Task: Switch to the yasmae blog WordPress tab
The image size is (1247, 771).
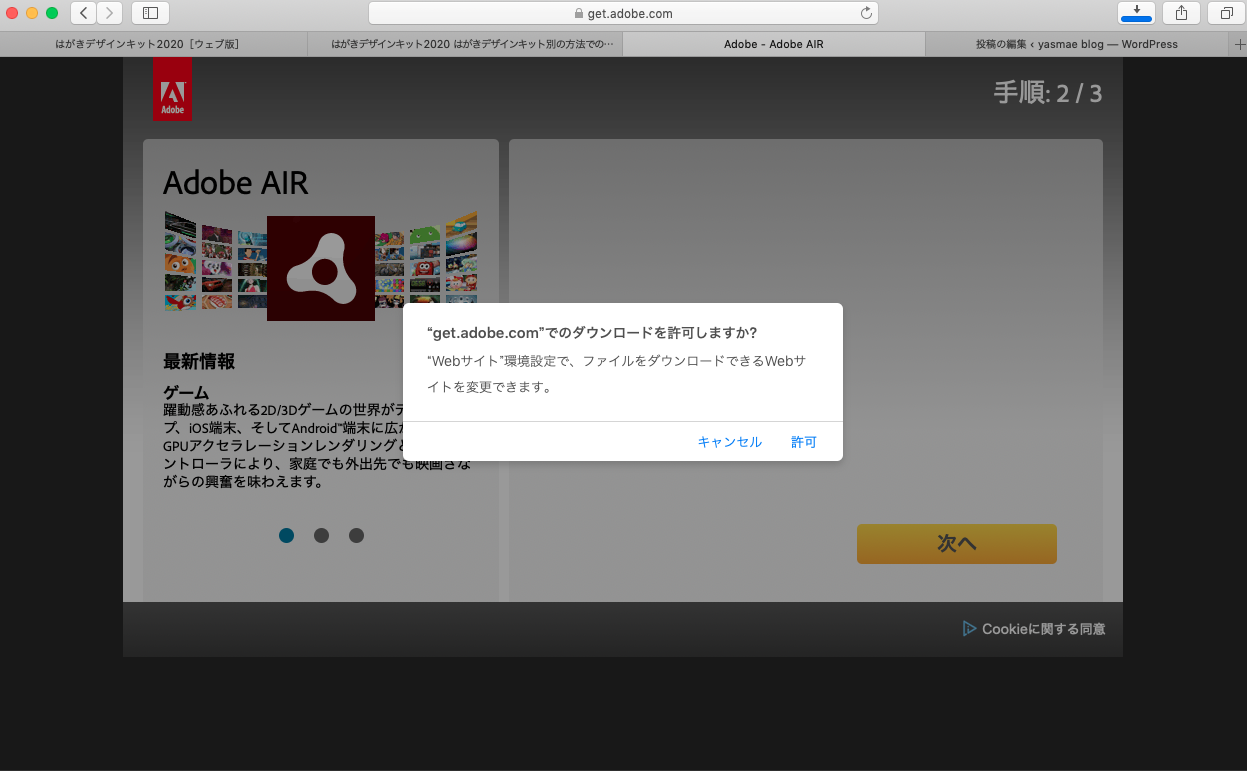Action: tap(1077, 44)
